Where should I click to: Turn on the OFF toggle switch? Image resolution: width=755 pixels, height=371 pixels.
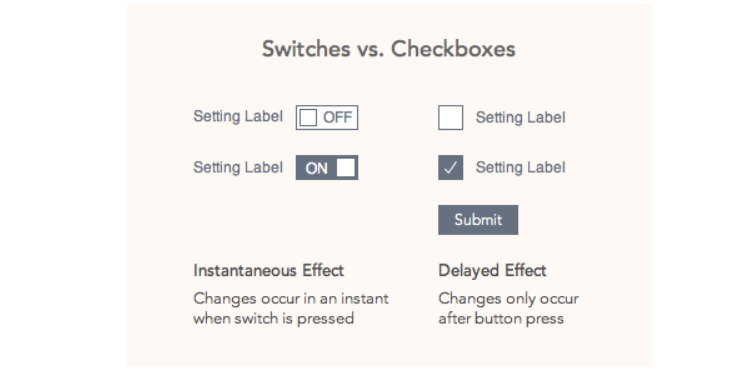point(327,117)
